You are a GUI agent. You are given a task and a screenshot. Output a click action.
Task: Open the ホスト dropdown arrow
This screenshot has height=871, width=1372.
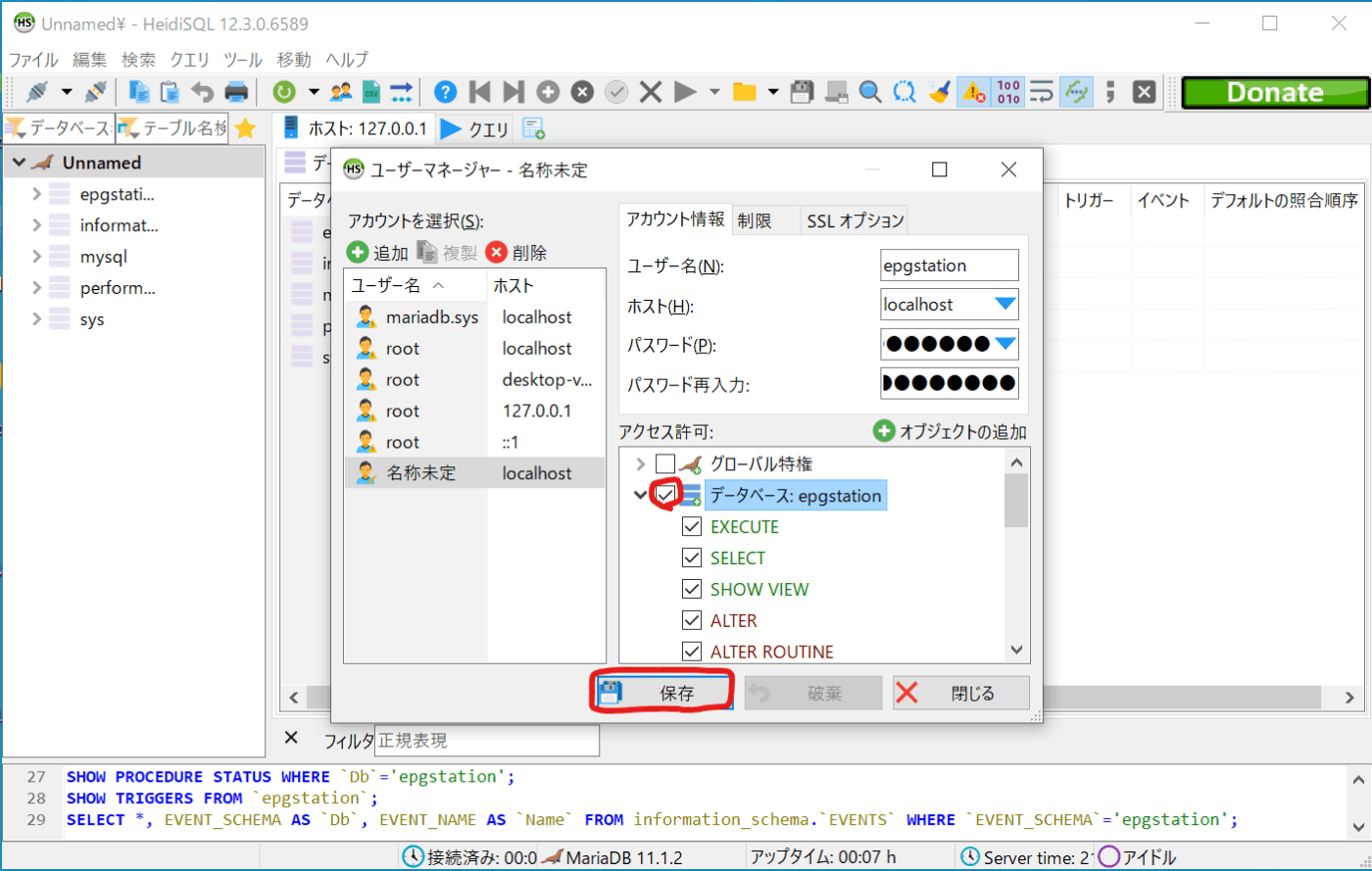coord(1005,305)
